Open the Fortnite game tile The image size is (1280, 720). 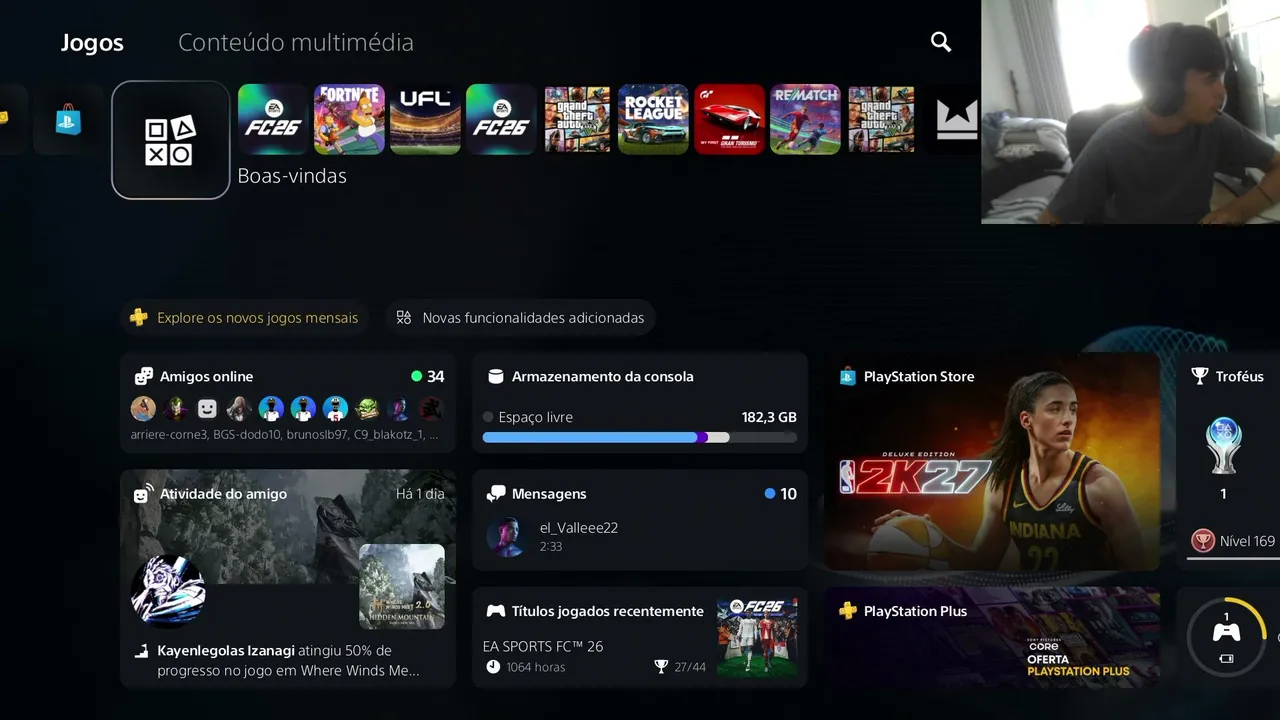click(x=349, y=119)
